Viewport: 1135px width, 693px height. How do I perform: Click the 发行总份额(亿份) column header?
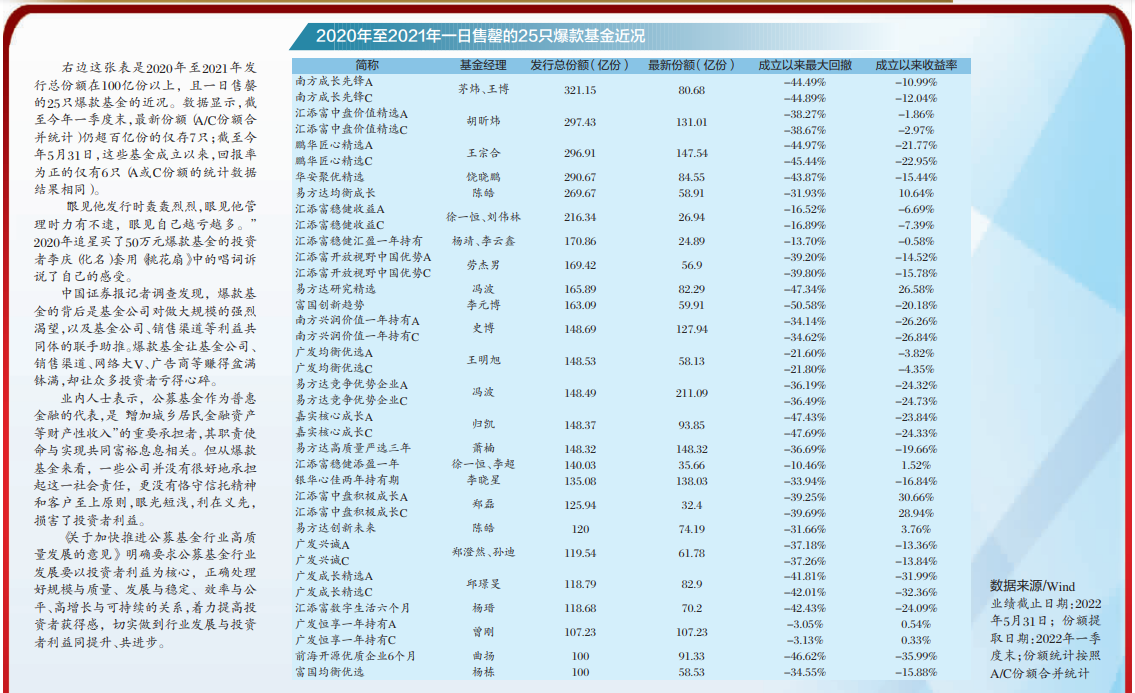(580, 65)
